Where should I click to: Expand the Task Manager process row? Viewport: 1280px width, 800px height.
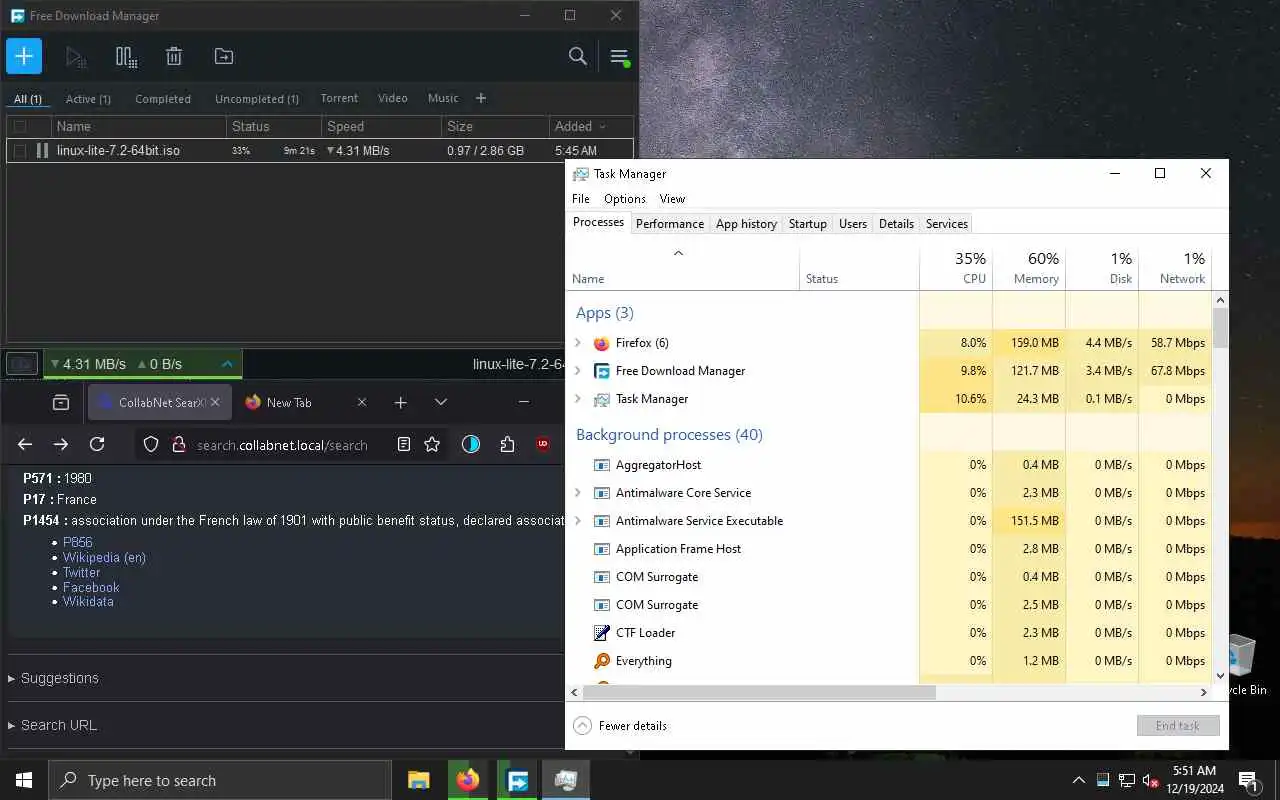pos(577,399)
